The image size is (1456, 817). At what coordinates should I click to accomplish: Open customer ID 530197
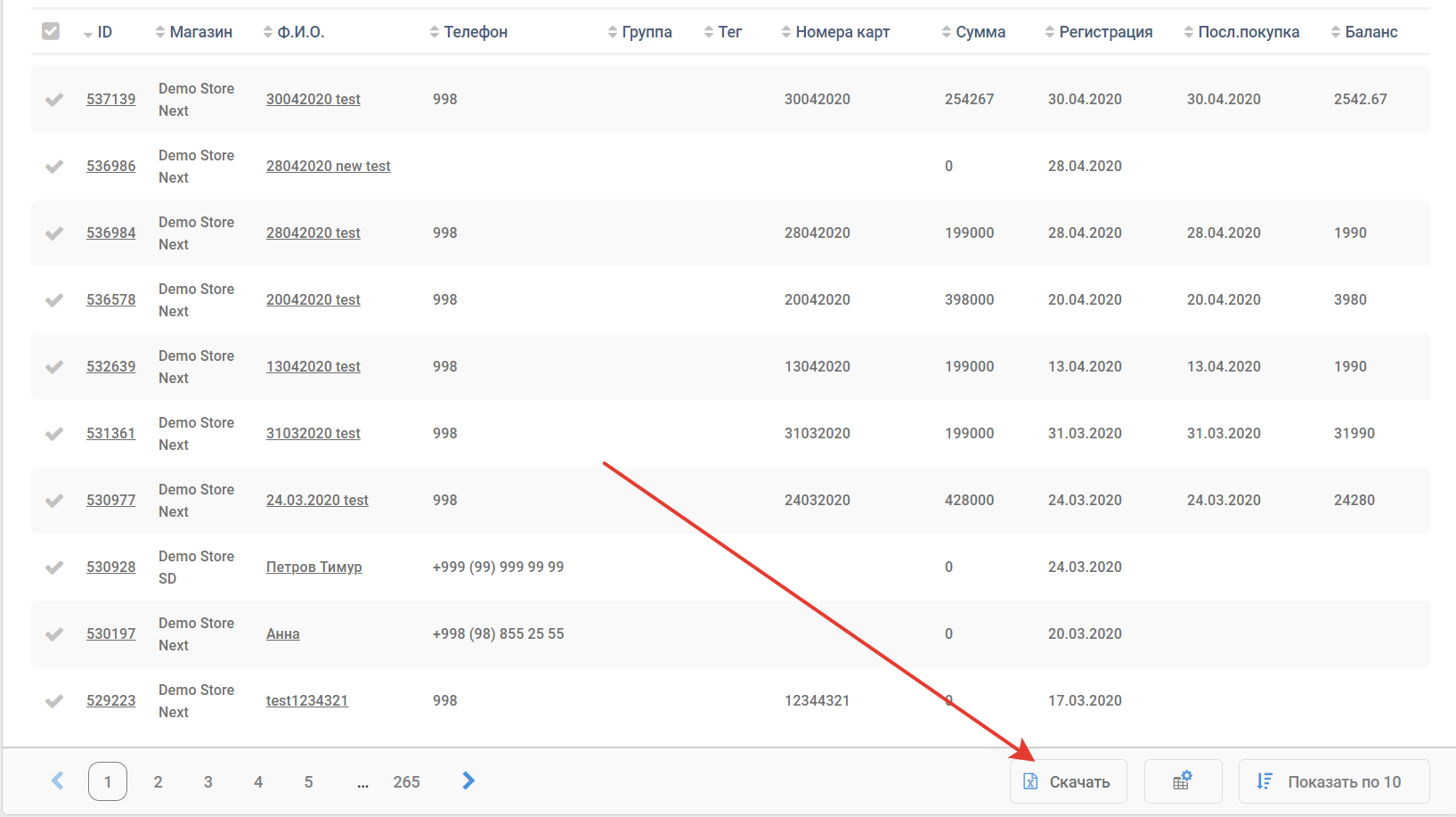(111, 633)
